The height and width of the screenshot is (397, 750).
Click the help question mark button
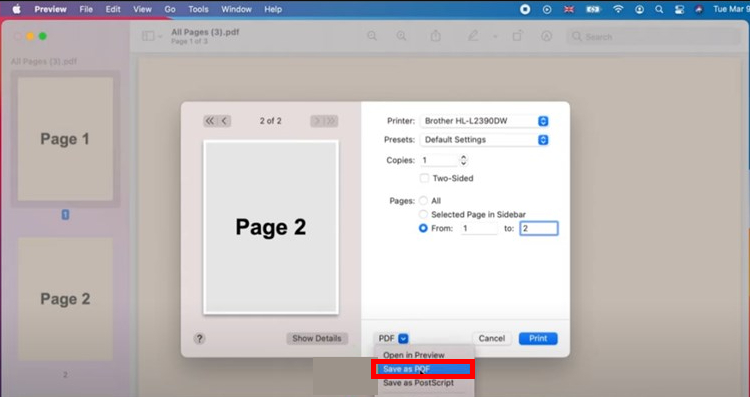pyautogui.click(x=199, y=339)
